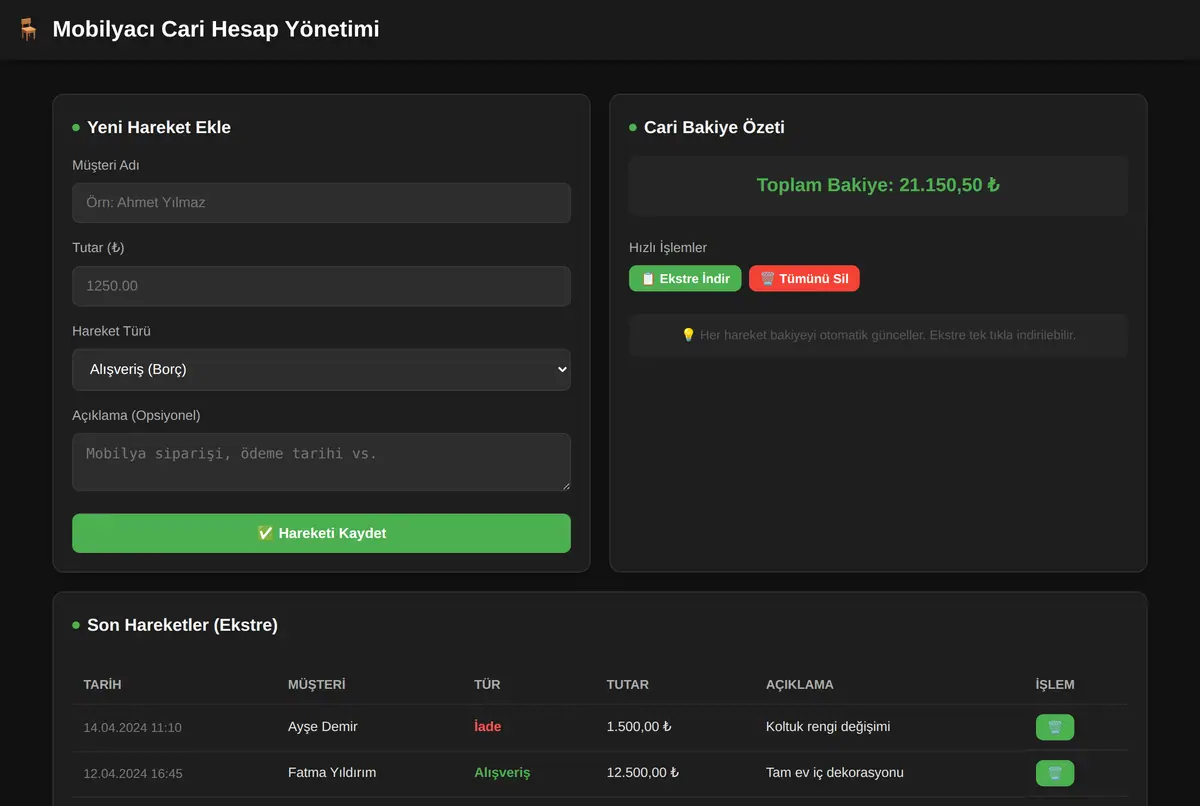Focus the Müşteri Adı input field
The height and width of the screenshot is (806, 1200).
tap(321, 202)
